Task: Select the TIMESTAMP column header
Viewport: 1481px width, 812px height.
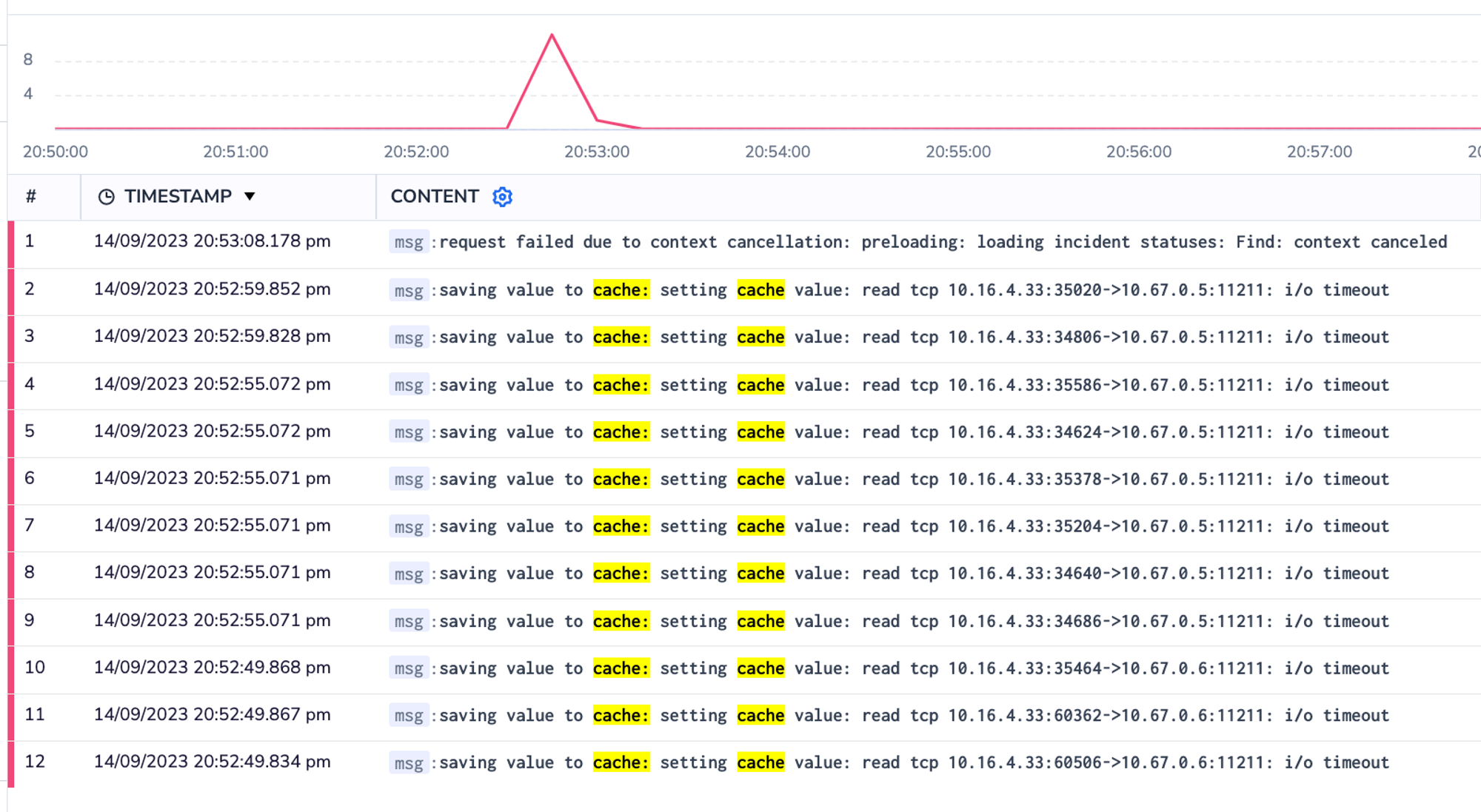Action: pyautogui.click(x=178, y=197)
